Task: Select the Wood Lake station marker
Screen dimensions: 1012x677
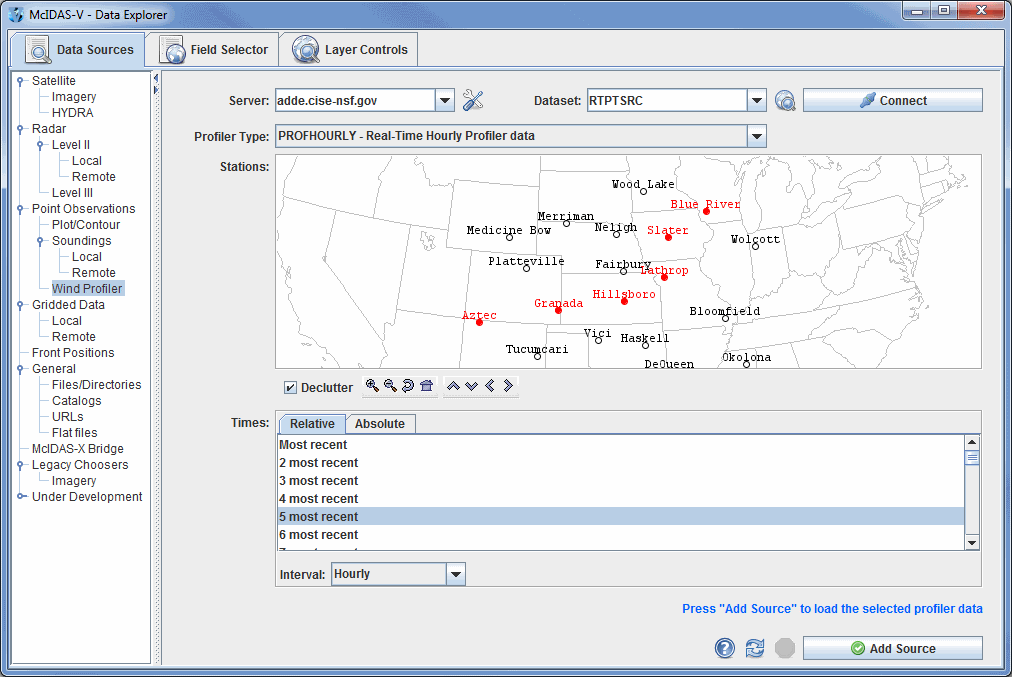Action: click(x=643, y=192)
